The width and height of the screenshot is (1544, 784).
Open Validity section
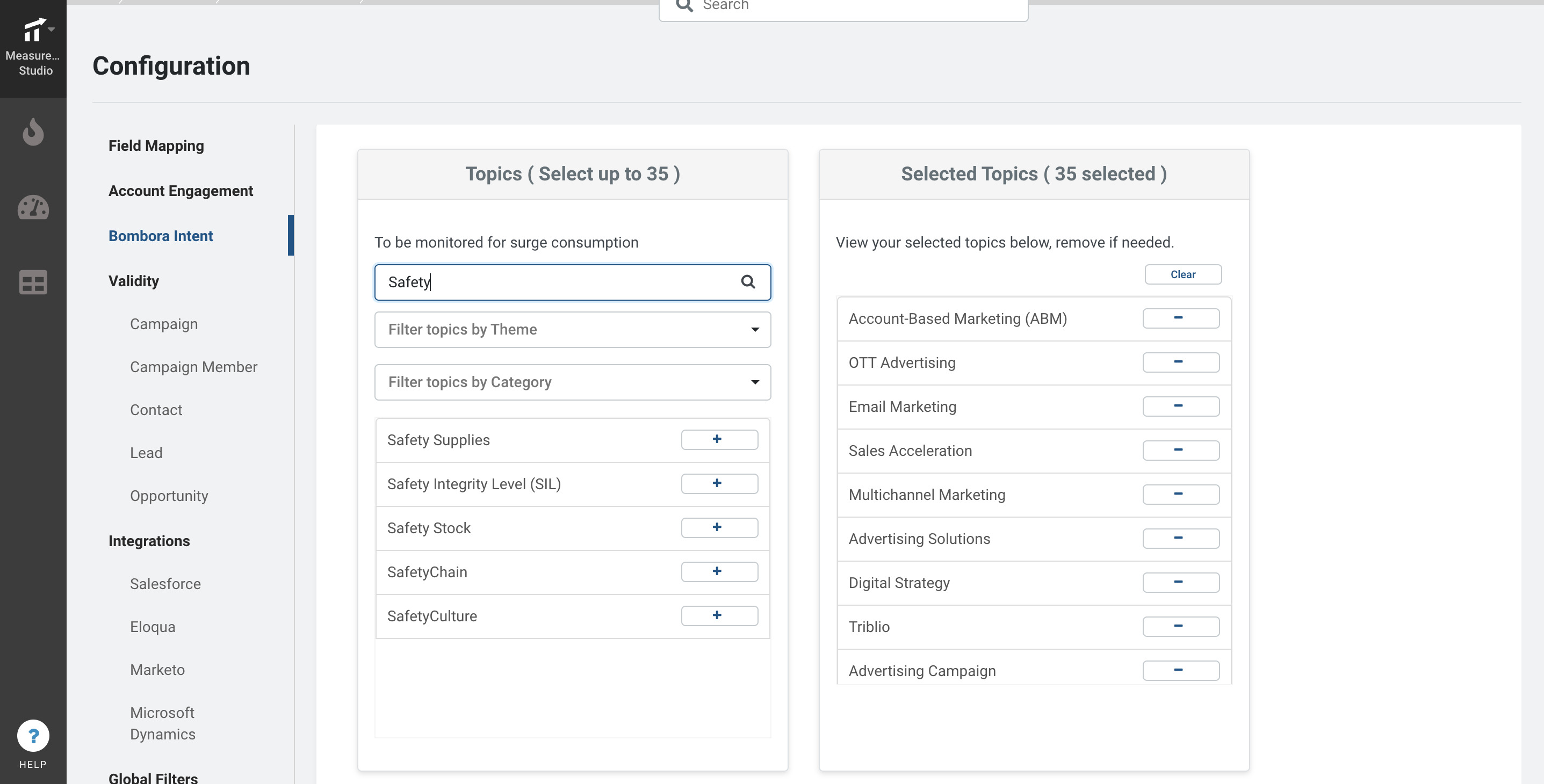coord(134,280)
